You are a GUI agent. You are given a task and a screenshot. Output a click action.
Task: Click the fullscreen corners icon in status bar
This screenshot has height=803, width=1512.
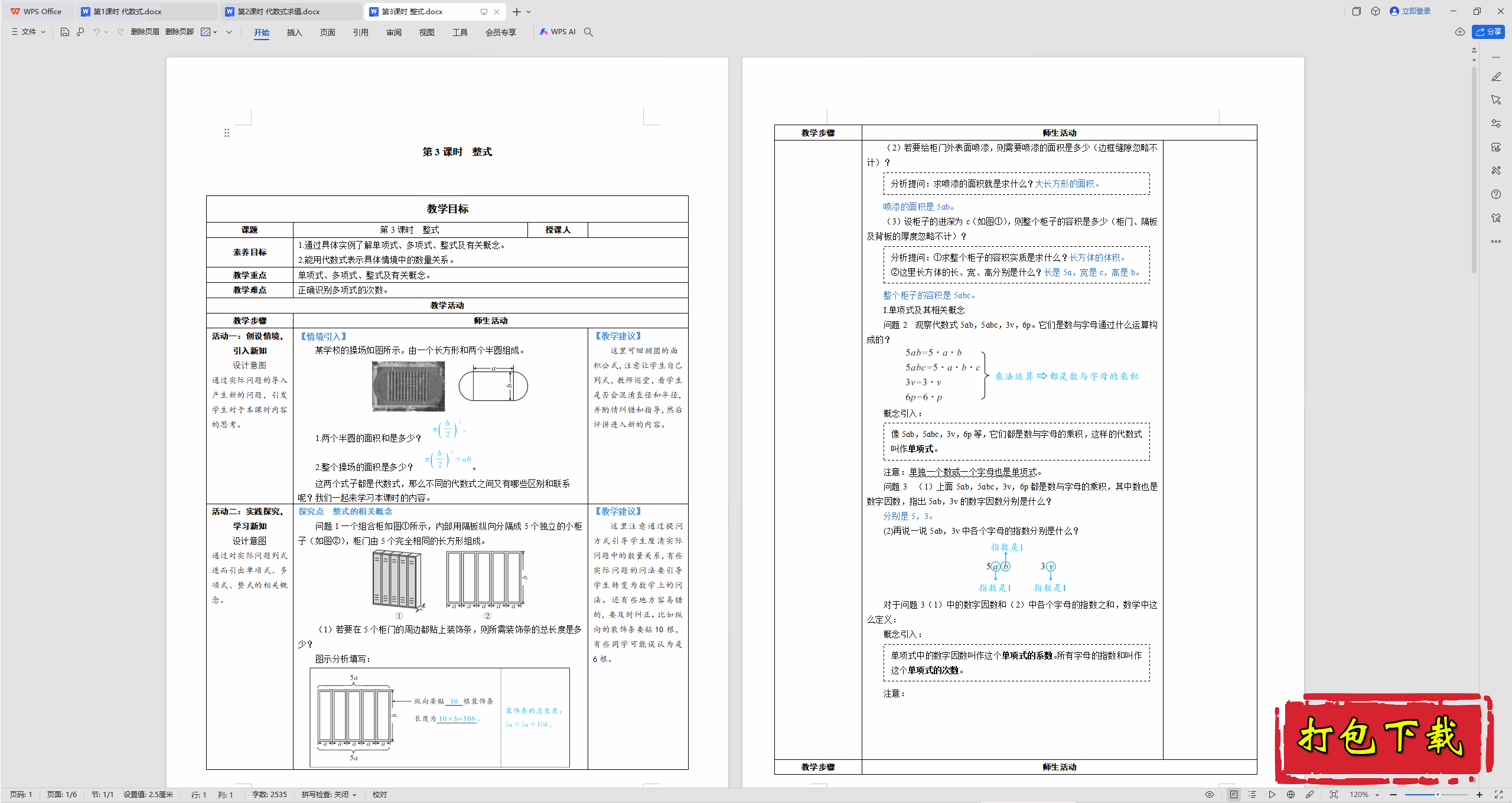1498,795
